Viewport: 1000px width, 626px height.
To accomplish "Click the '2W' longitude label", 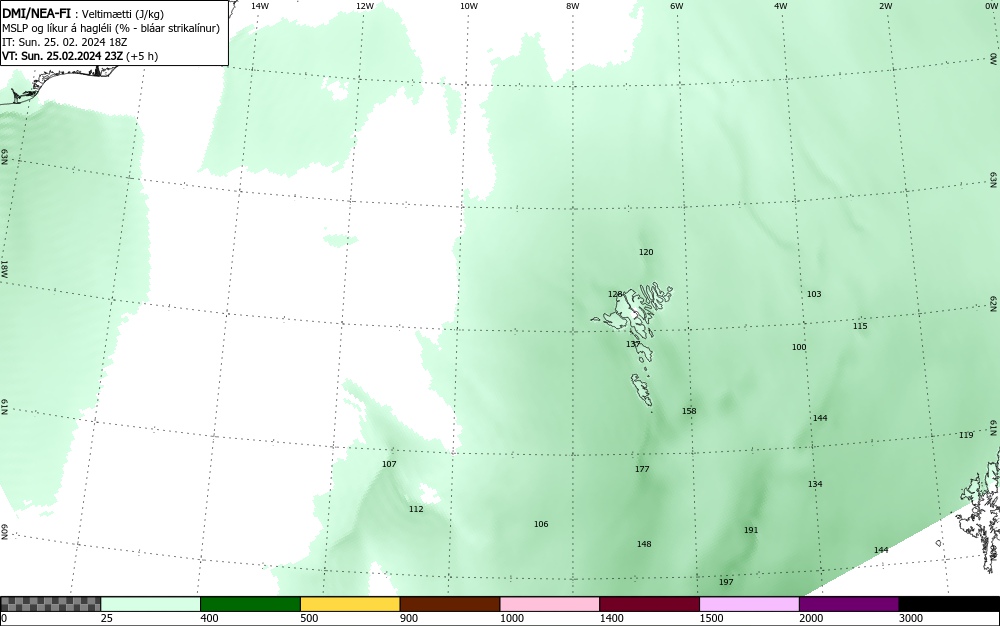I will pyautogui.click(x=885, y=6).
